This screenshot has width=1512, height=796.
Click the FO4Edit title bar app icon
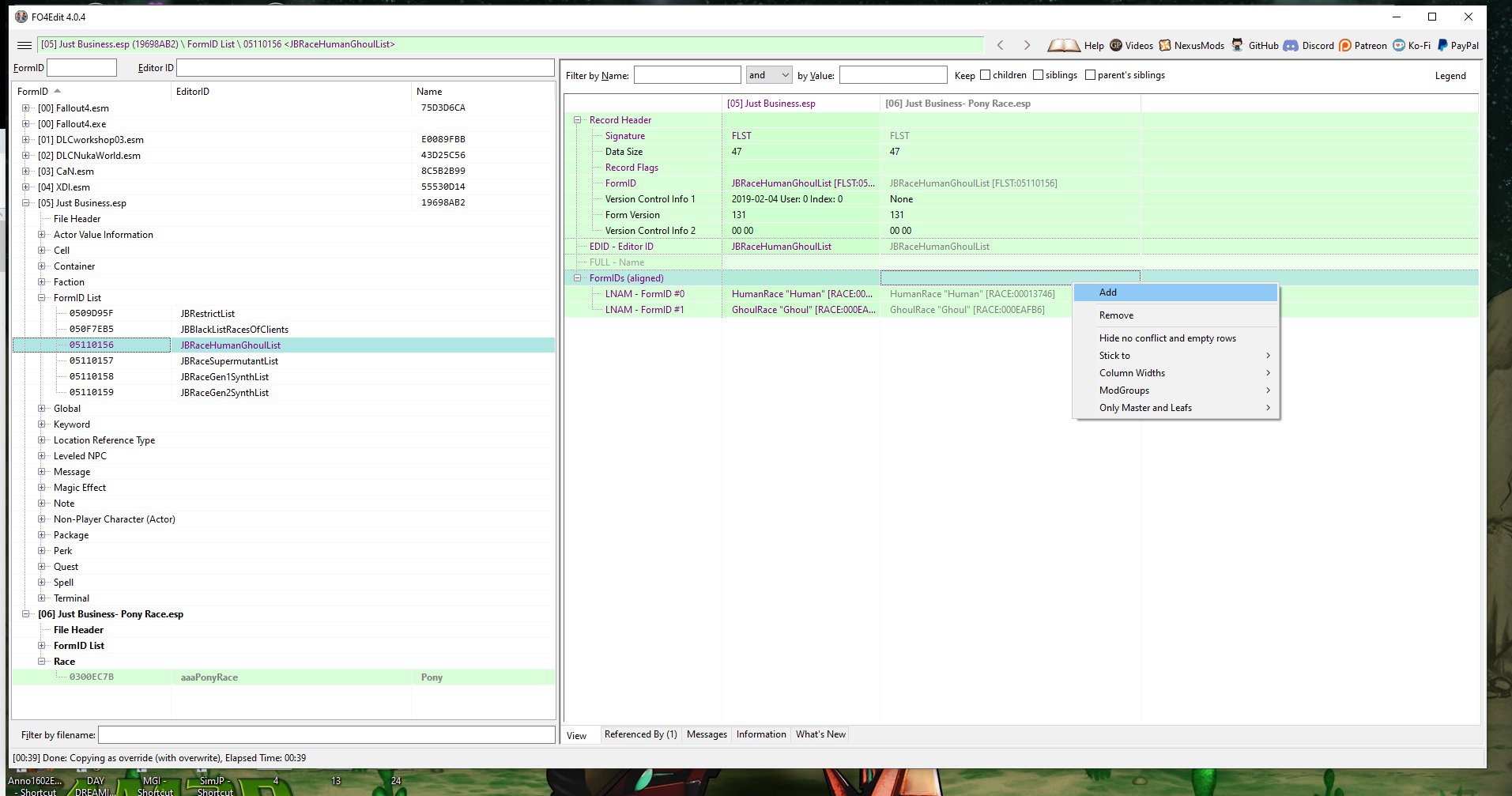pyautogui.click(x=21, y=17)
